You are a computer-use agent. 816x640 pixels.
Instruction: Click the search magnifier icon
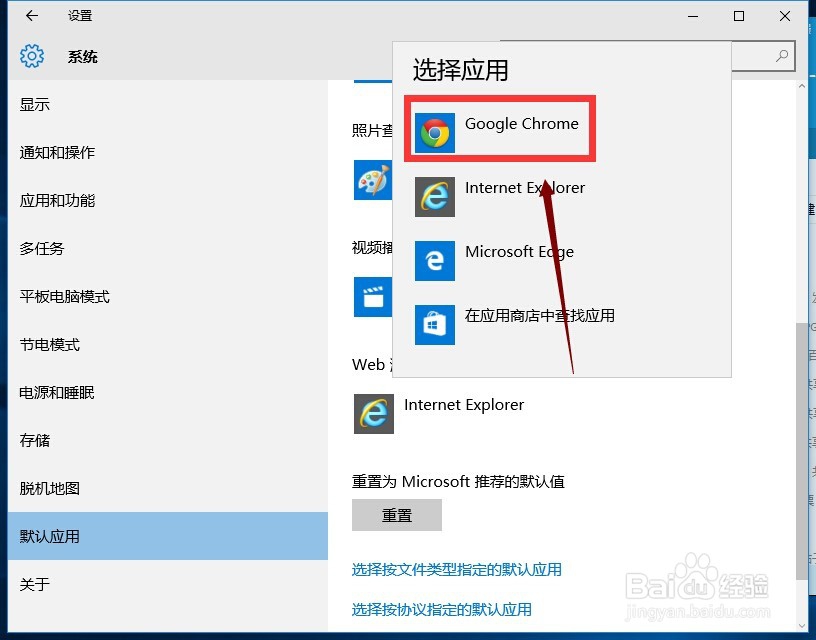click(782, 56)
